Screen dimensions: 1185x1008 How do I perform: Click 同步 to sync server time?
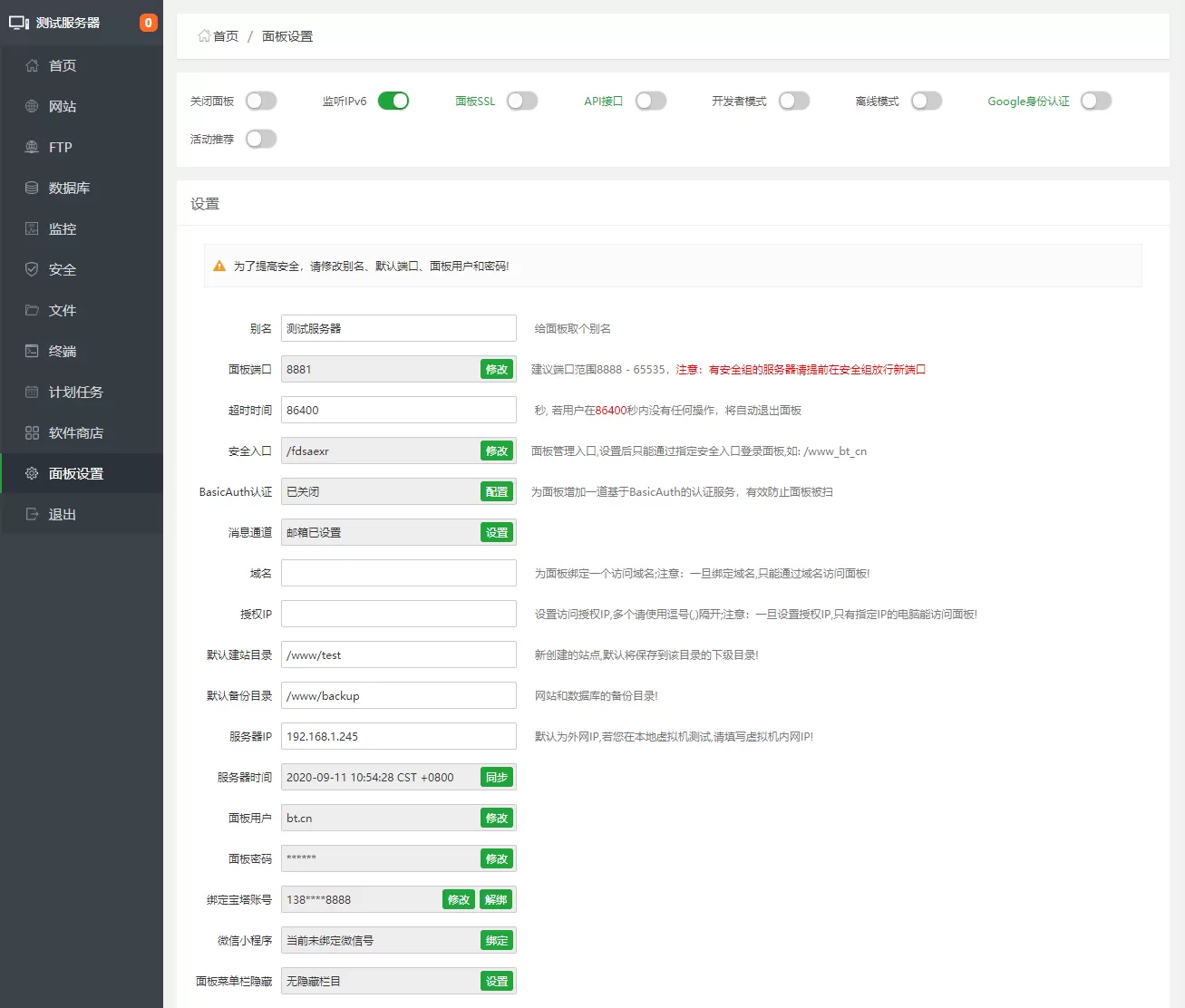tap(496, 777)
